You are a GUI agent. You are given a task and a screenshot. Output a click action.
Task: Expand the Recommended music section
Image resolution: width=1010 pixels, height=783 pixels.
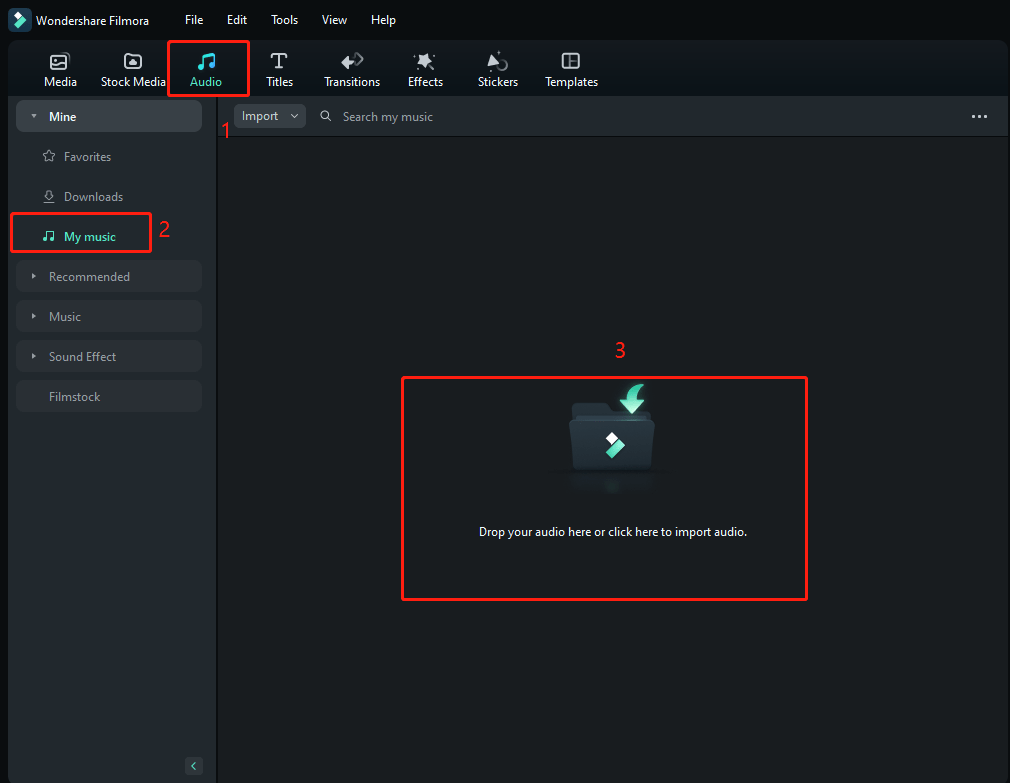click(90, 276)
